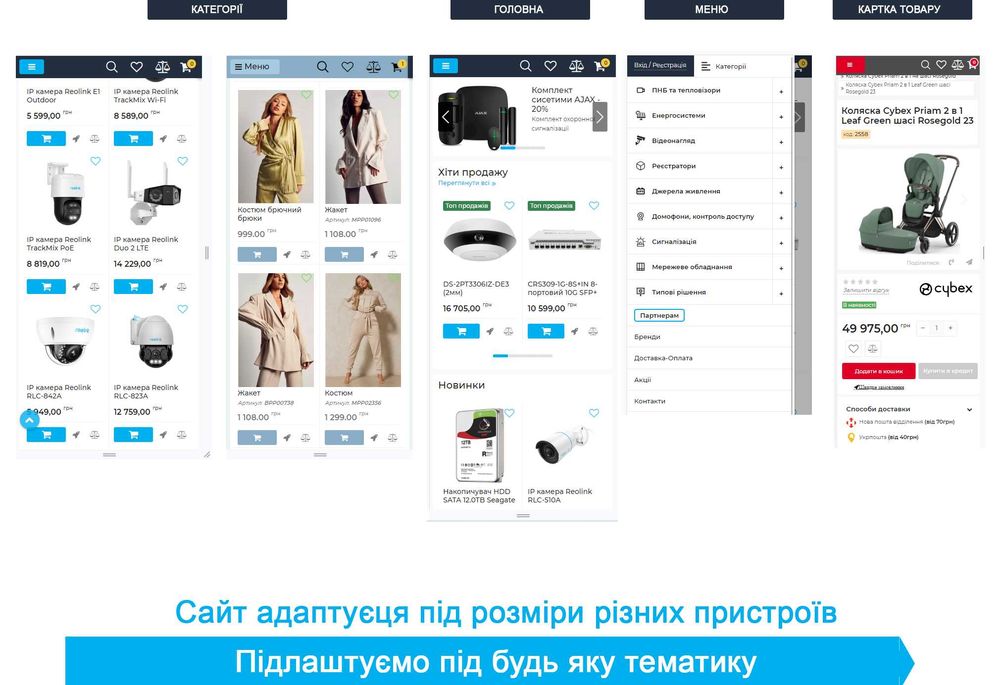Increase Cybex stroller quantity with plus
This screenshot has width=1000, height=685.
click(951, 328)
